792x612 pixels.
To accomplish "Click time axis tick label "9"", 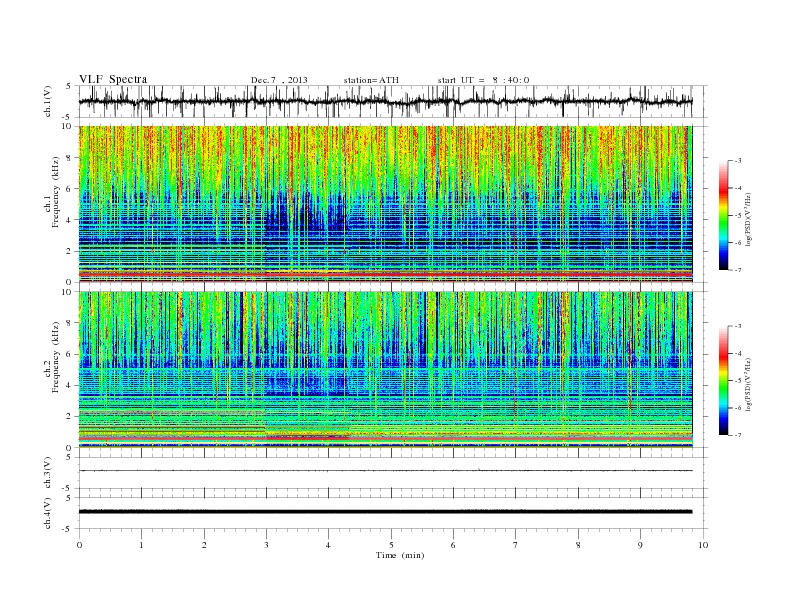I will click(x=640, y=545).
